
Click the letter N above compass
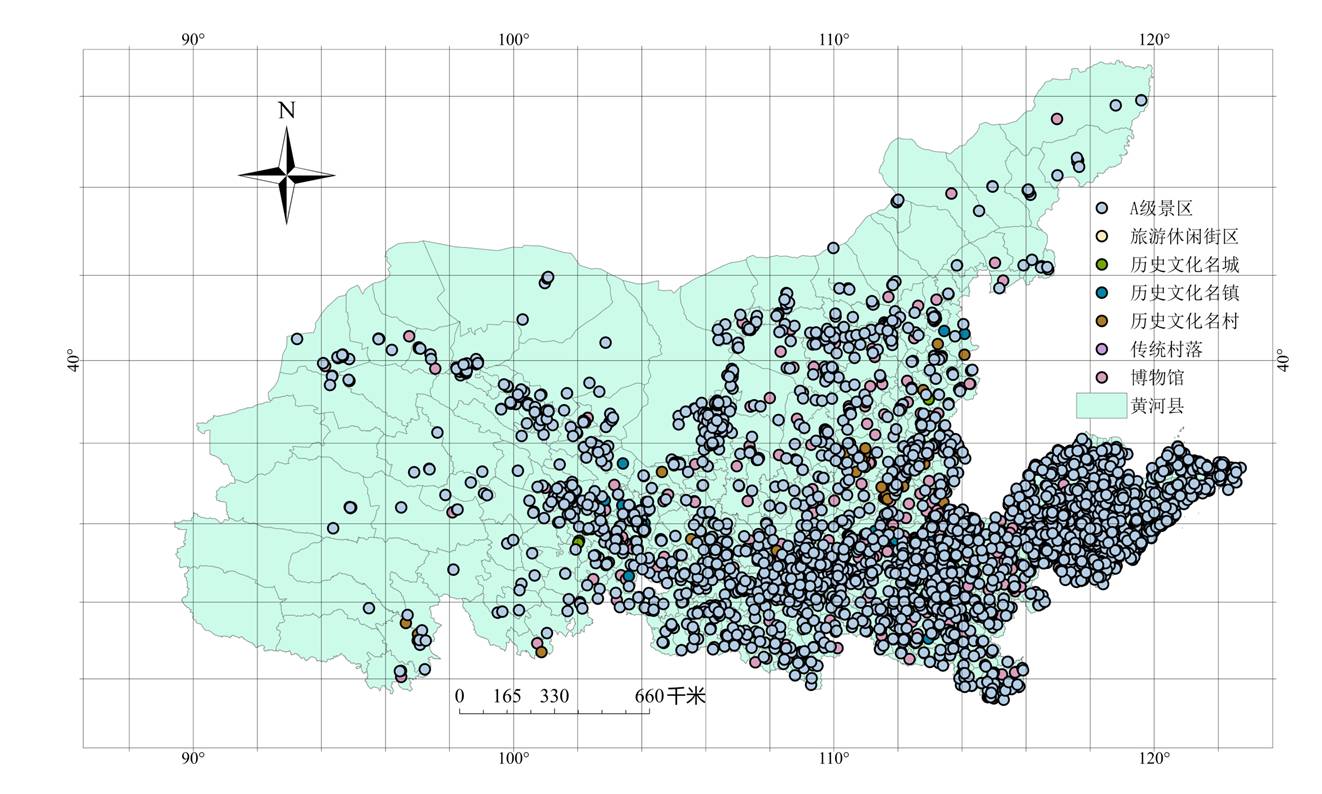pyautogui.click(x=286, y=111)
